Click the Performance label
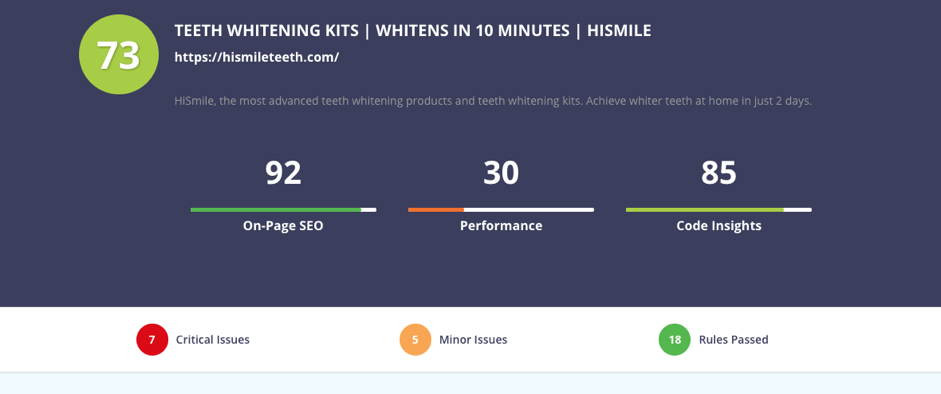This screenshot has height=394, width=941. (501, 226)
